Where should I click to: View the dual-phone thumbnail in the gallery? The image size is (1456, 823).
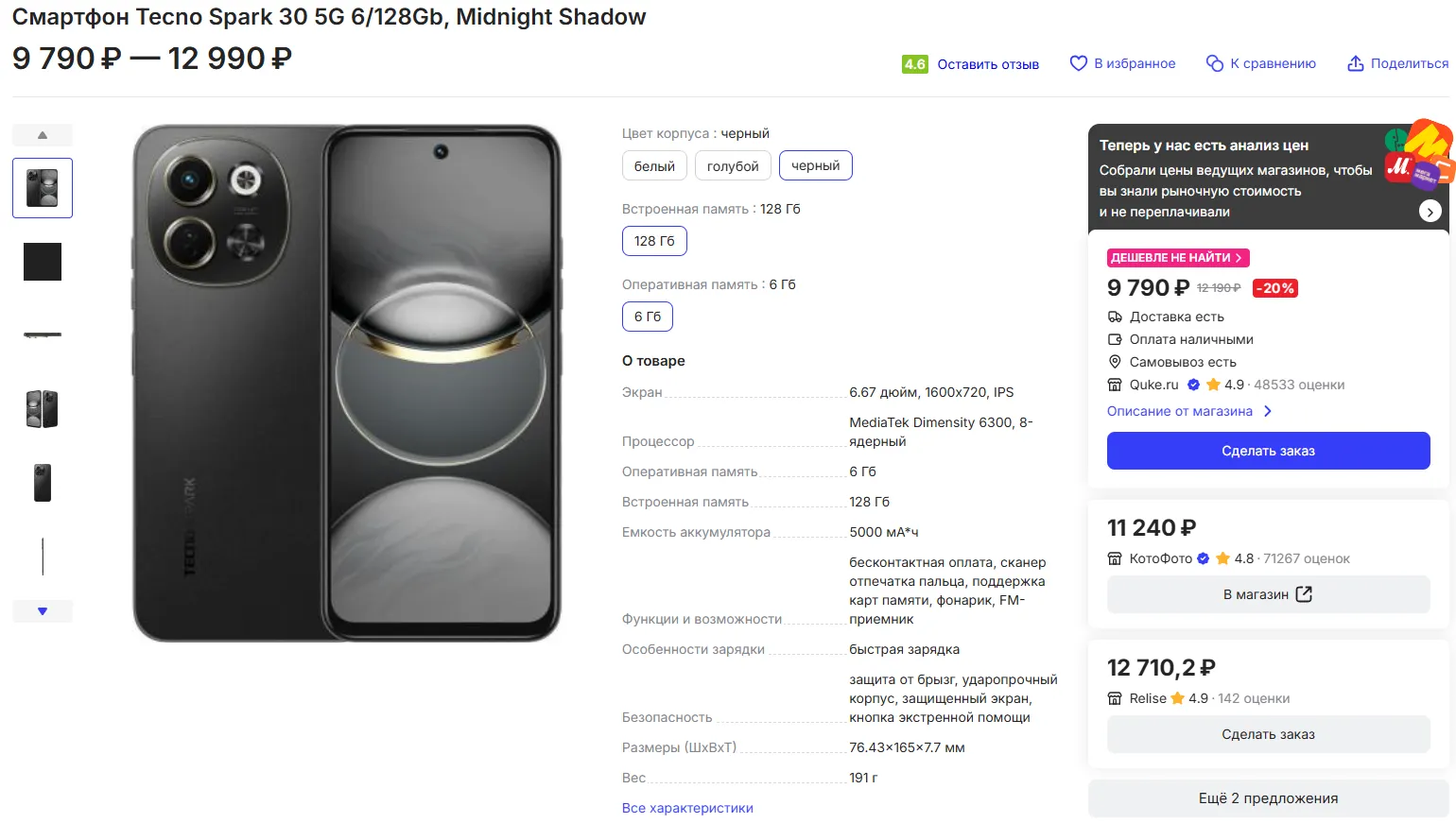click(43, 409)
